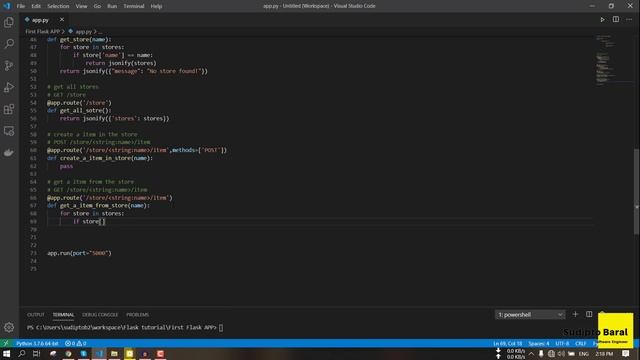This screenshot has height=360, width=640.
Task: Select the Python 3.7.6 64-bit interpreter status
Action: pos(37,343)
